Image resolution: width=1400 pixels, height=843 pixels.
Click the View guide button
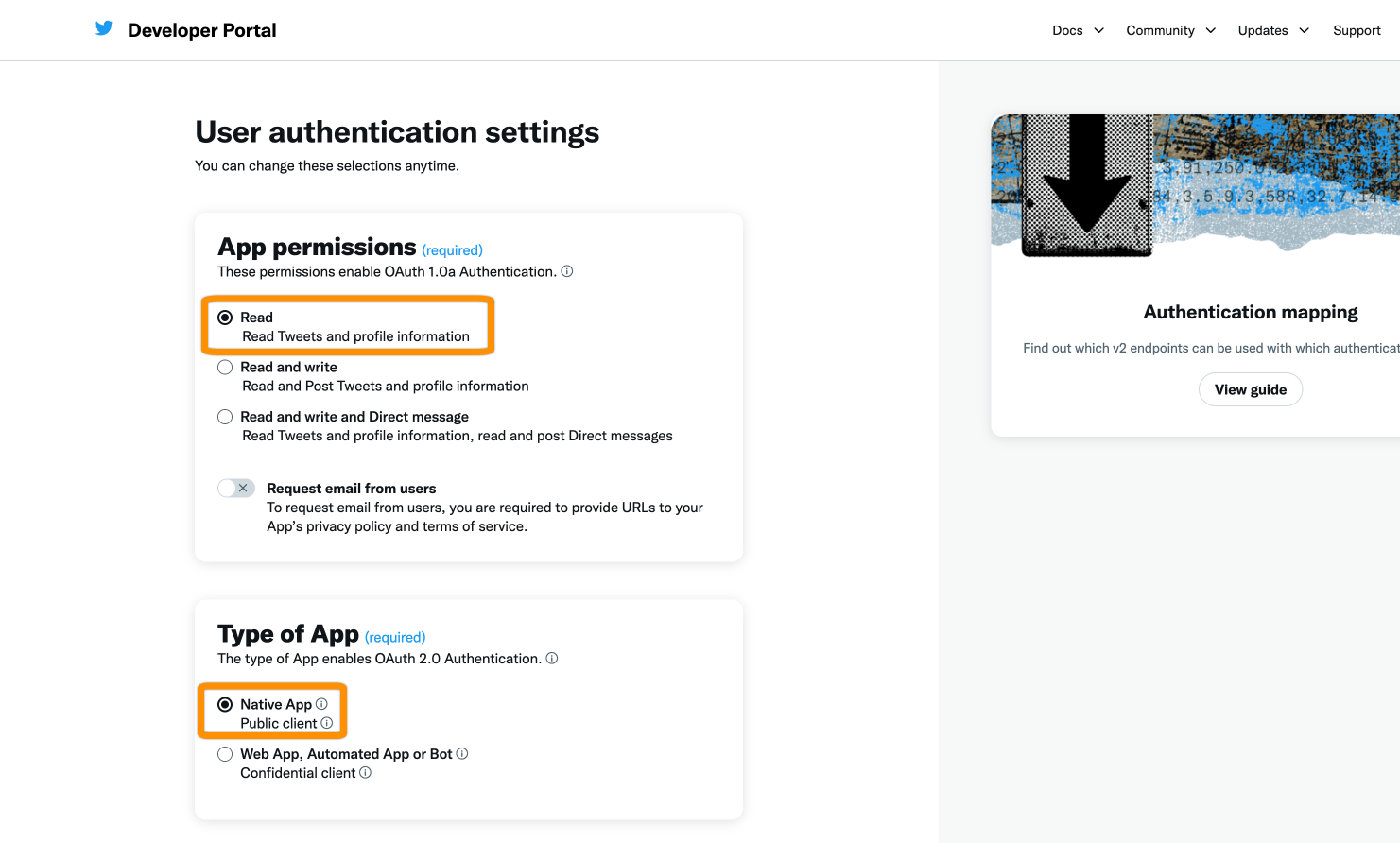[x=1250, y=389]
